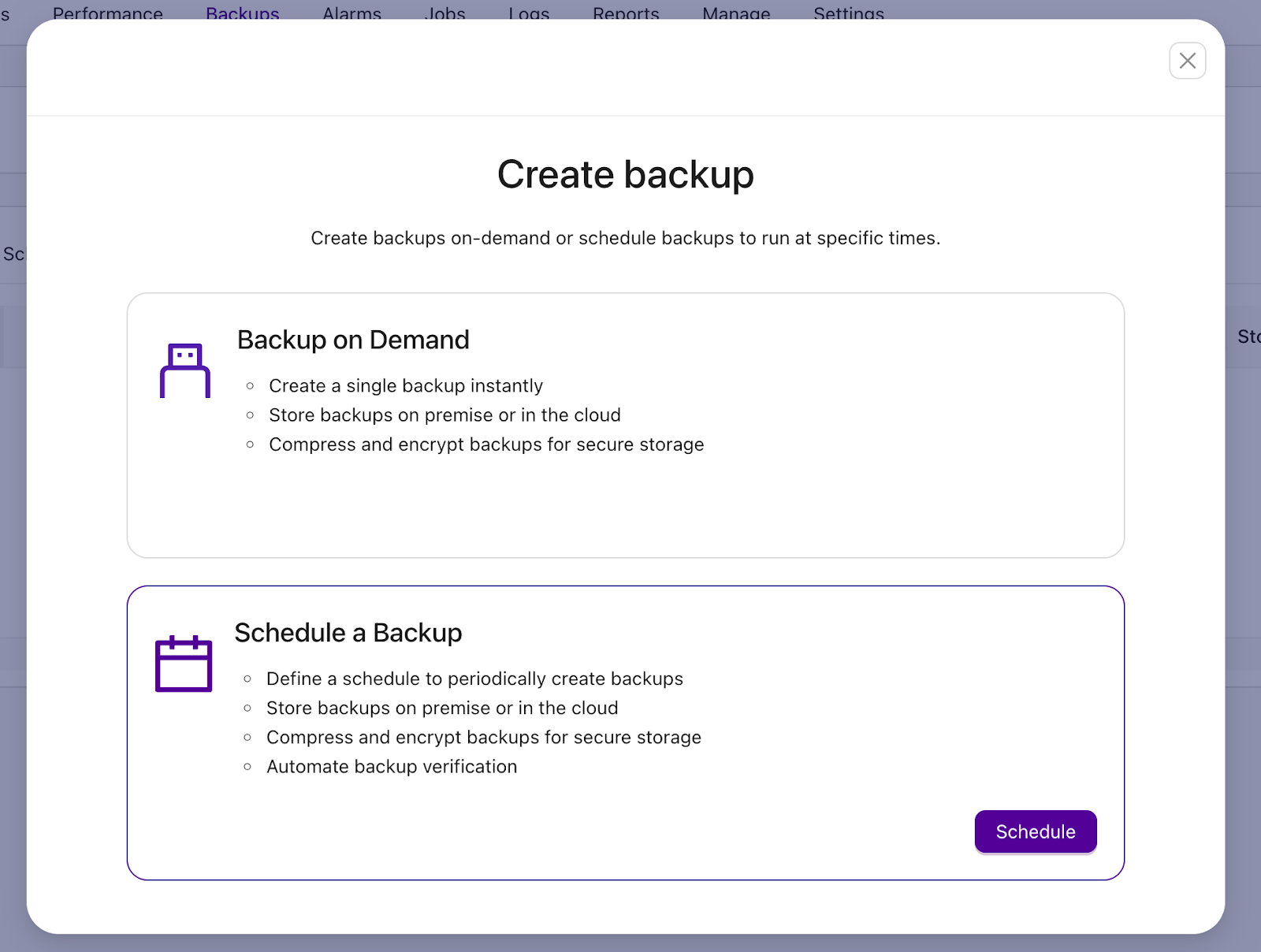Screen dimensions: 1261x952
Task: View the Reports tab
Action: pos(626,13)
